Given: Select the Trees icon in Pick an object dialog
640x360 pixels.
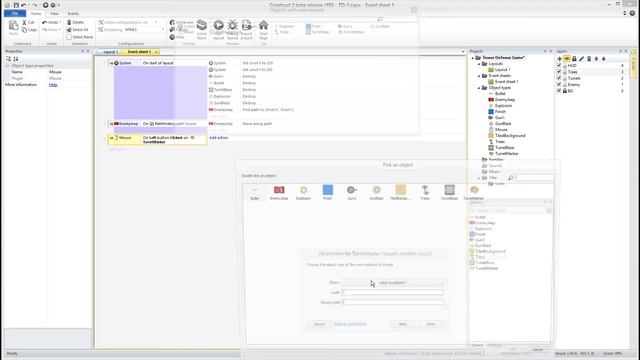Looking at the screenshot, I should [425, 190].
